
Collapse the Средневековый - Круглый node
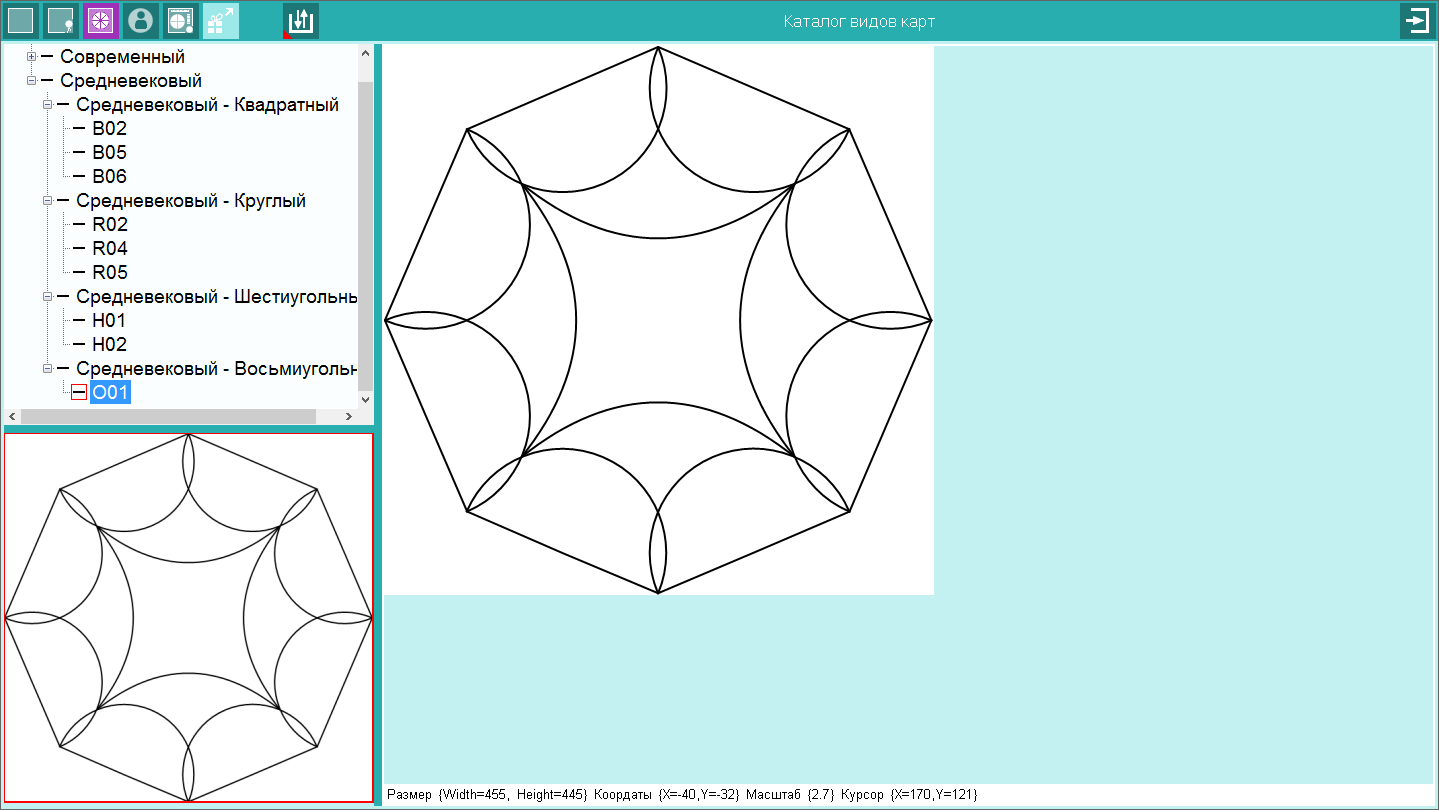pos(47,201)
